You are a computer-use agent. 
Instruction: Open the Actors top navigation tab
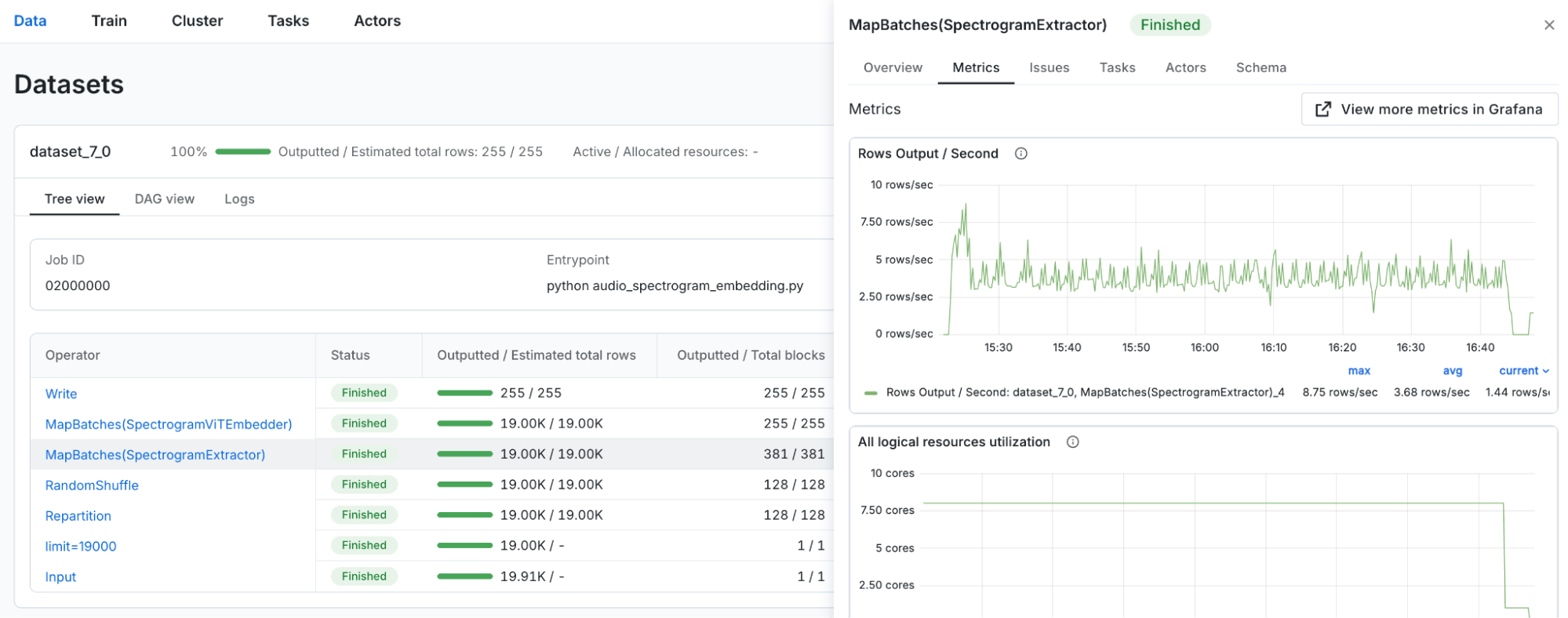click(377, 21)
